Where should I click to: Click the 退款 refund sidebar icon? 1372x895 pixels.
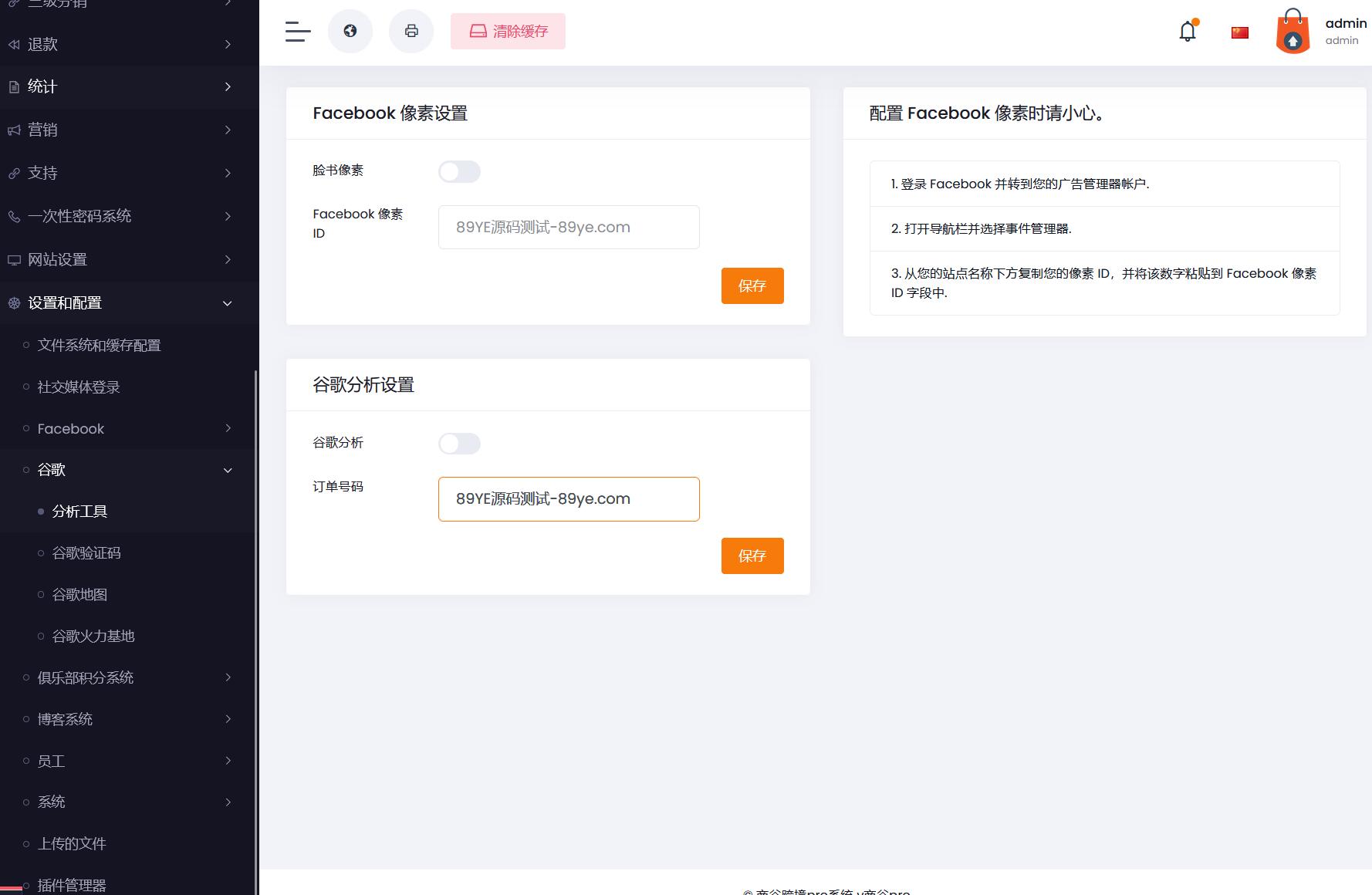click(x=14, y=45)
